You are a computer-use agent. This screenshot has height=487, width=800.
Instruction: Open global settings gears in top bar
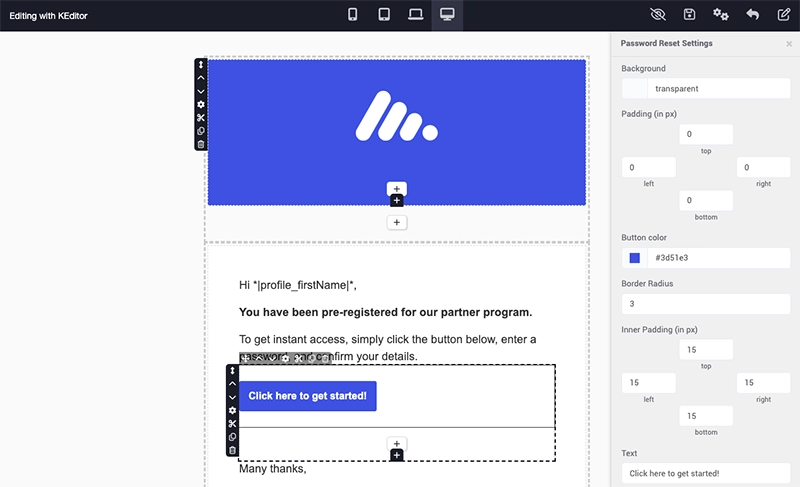click(x=720, y=15)
